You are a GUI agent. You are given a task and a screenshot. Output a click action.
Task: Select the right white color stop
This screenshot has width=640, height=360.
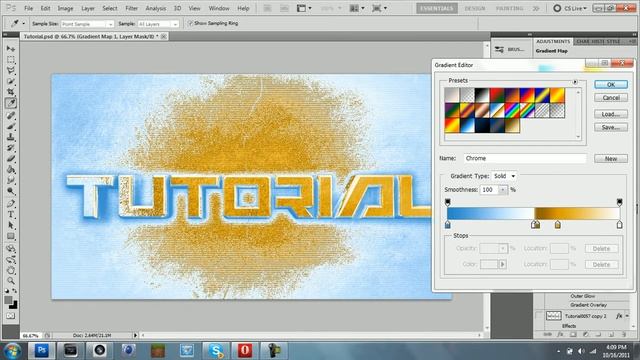pyautogui.click(x=620, y=224)
